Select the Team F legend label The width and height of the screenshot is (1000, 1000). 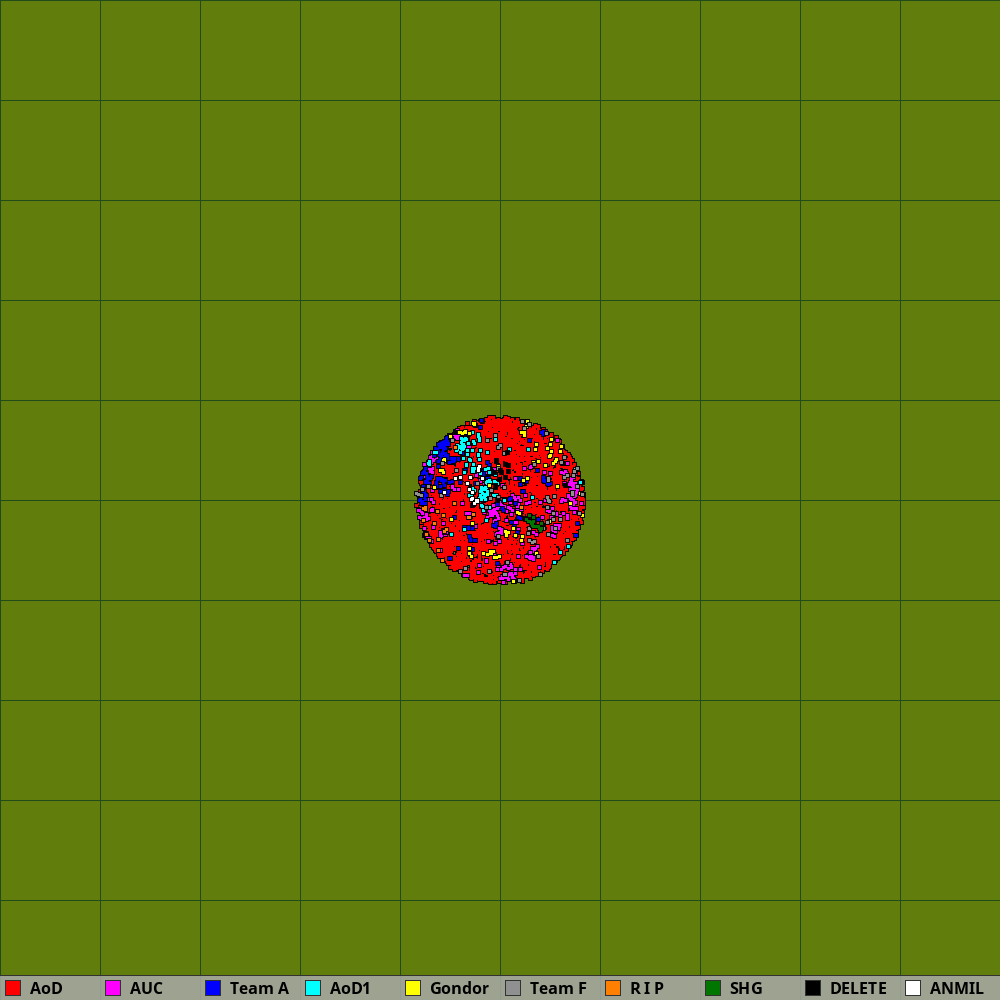tap(558, 988)
